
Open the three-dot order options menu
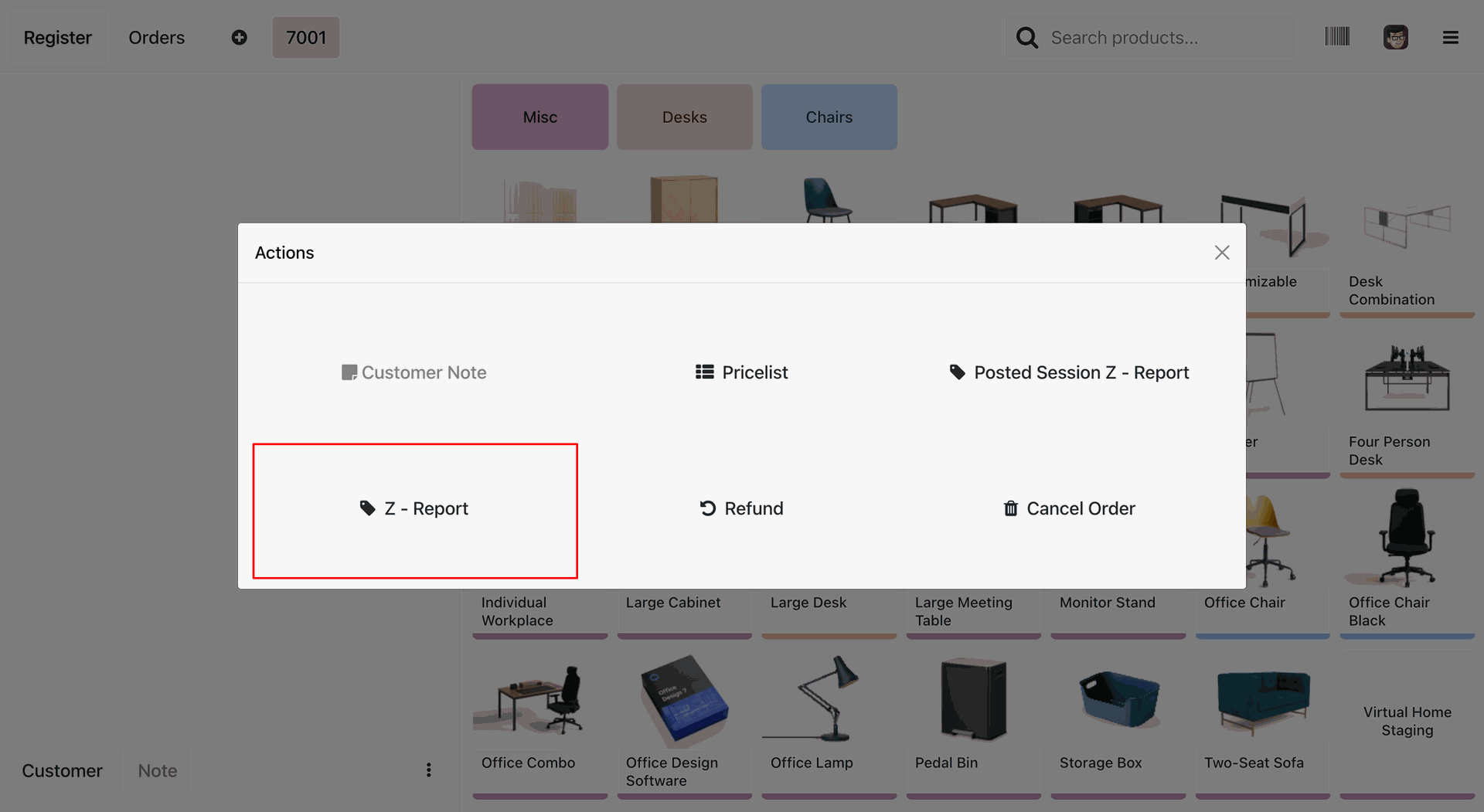pos(429,770)
